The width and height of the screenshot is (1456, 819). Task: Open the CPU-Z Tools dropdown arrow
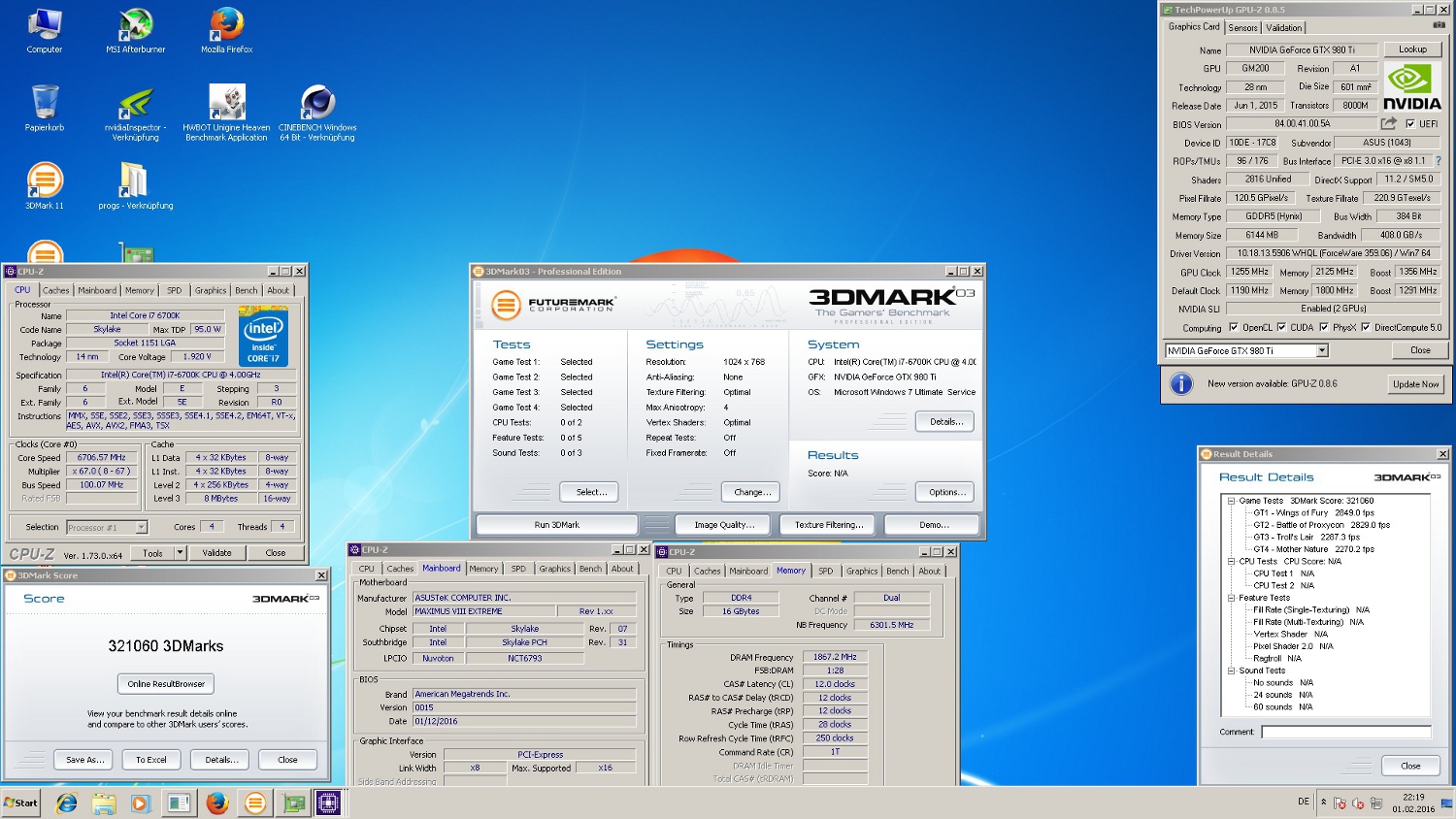click(180, 552)
